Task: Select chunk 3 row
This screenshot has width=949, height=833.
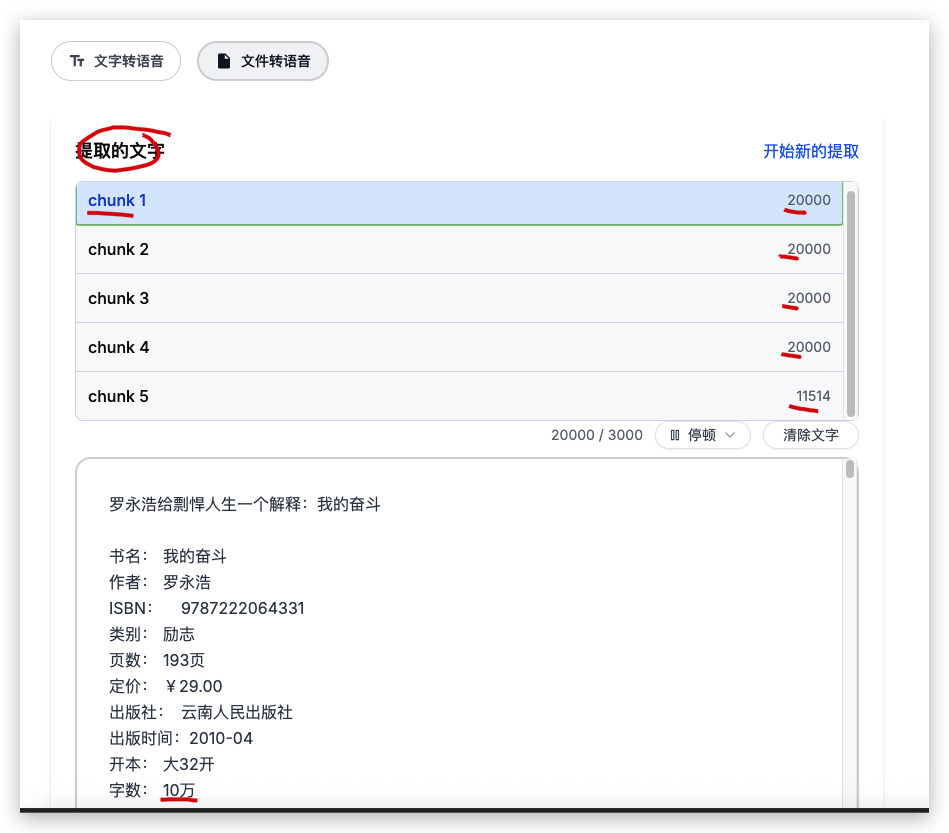Action: point(459,298)
